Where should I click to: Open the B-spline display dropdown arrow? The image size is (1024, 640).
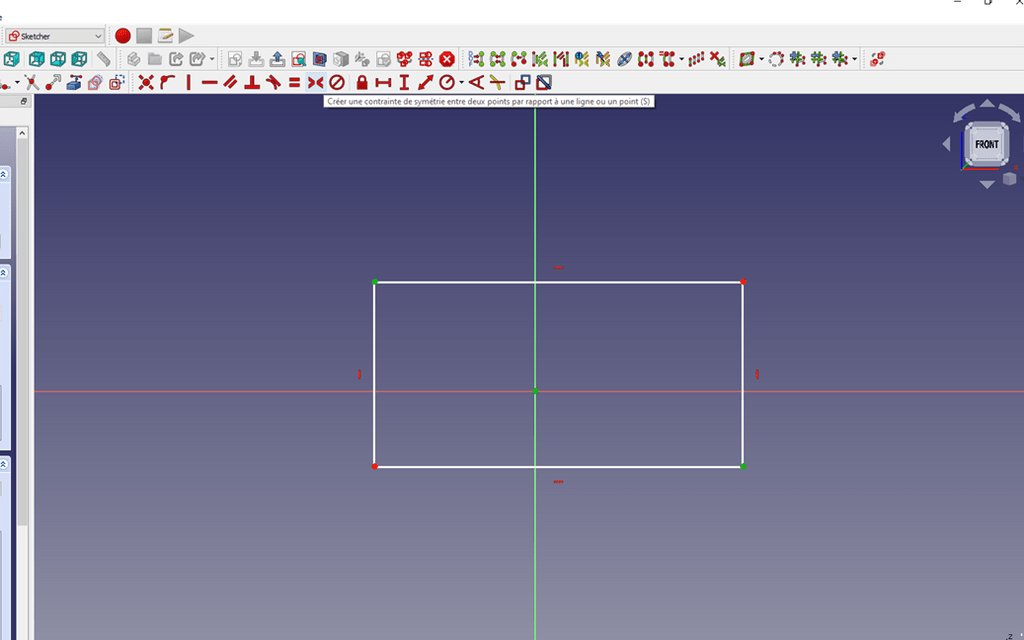pos(761,59)
